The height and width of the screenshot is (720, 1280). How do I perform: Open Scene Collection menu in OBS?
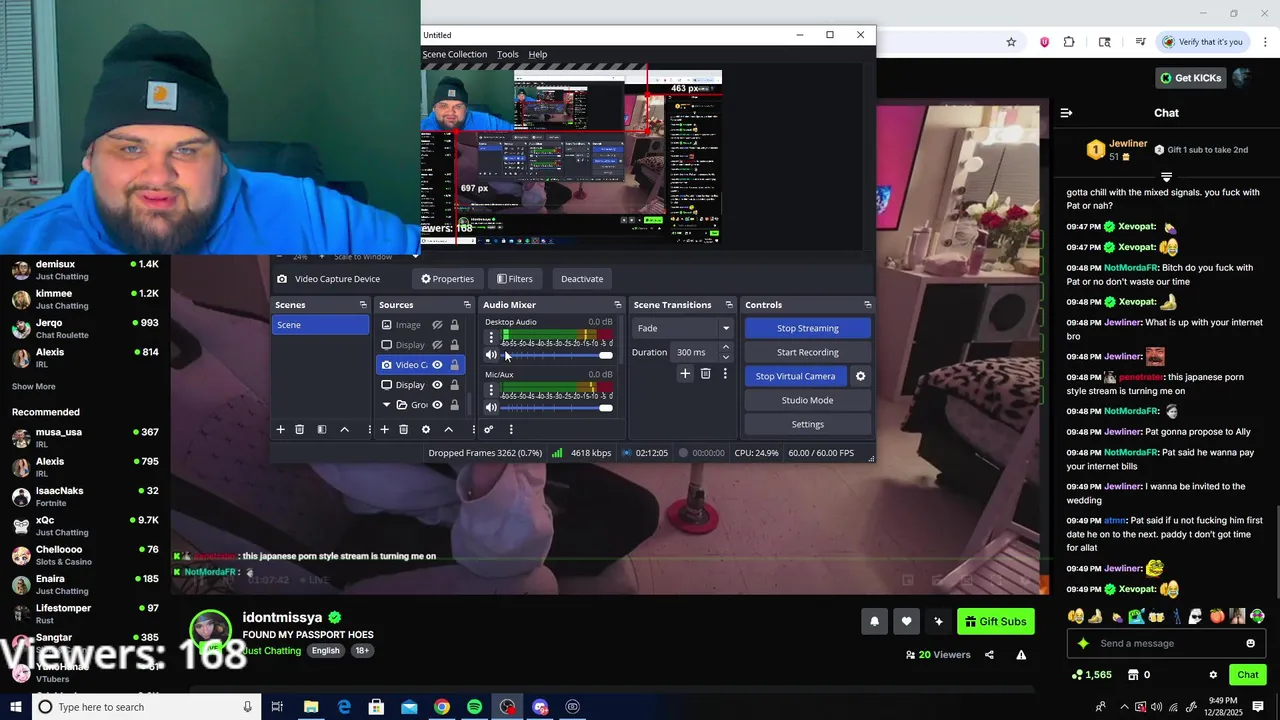pos(455,54)
